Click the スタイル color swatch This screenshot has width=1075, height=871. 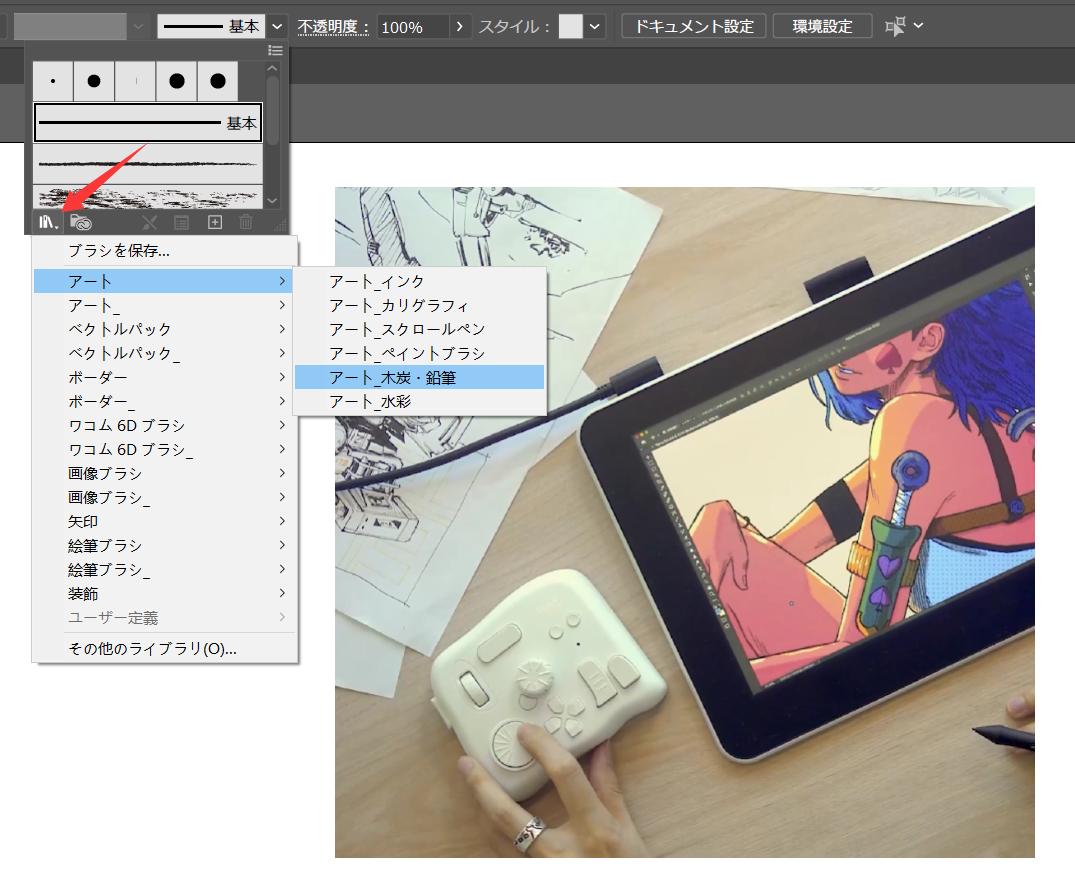[570, 27]
